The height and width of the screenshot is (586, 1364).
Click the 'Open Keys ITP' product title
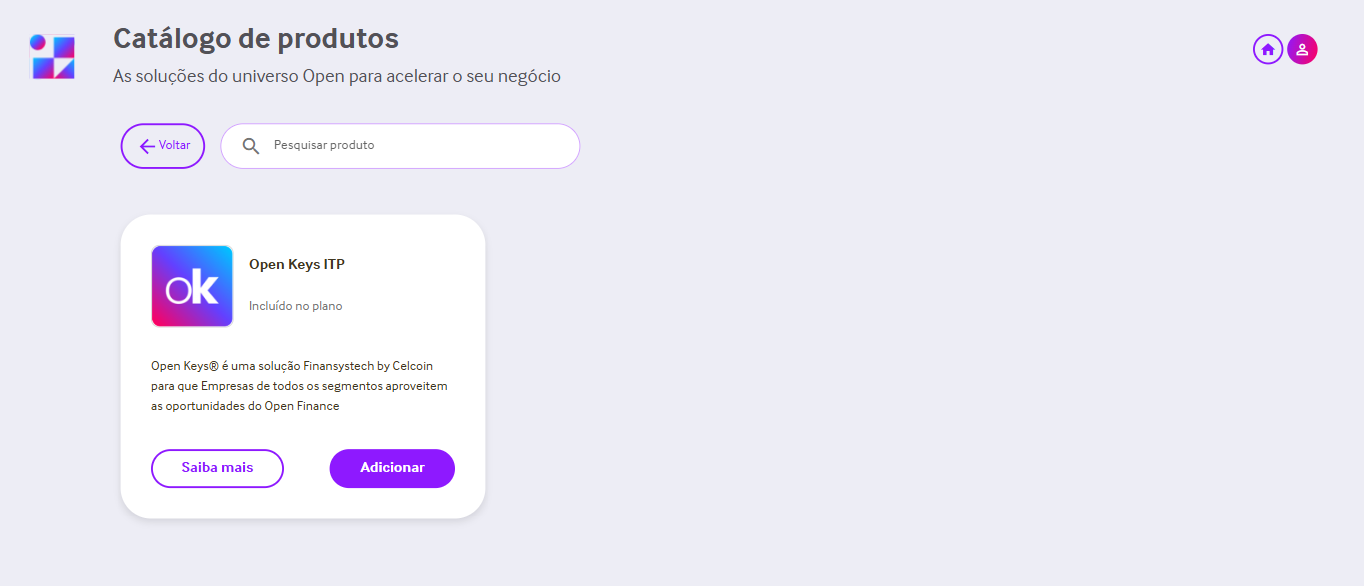pyautogui.click(x=297, y=264)
